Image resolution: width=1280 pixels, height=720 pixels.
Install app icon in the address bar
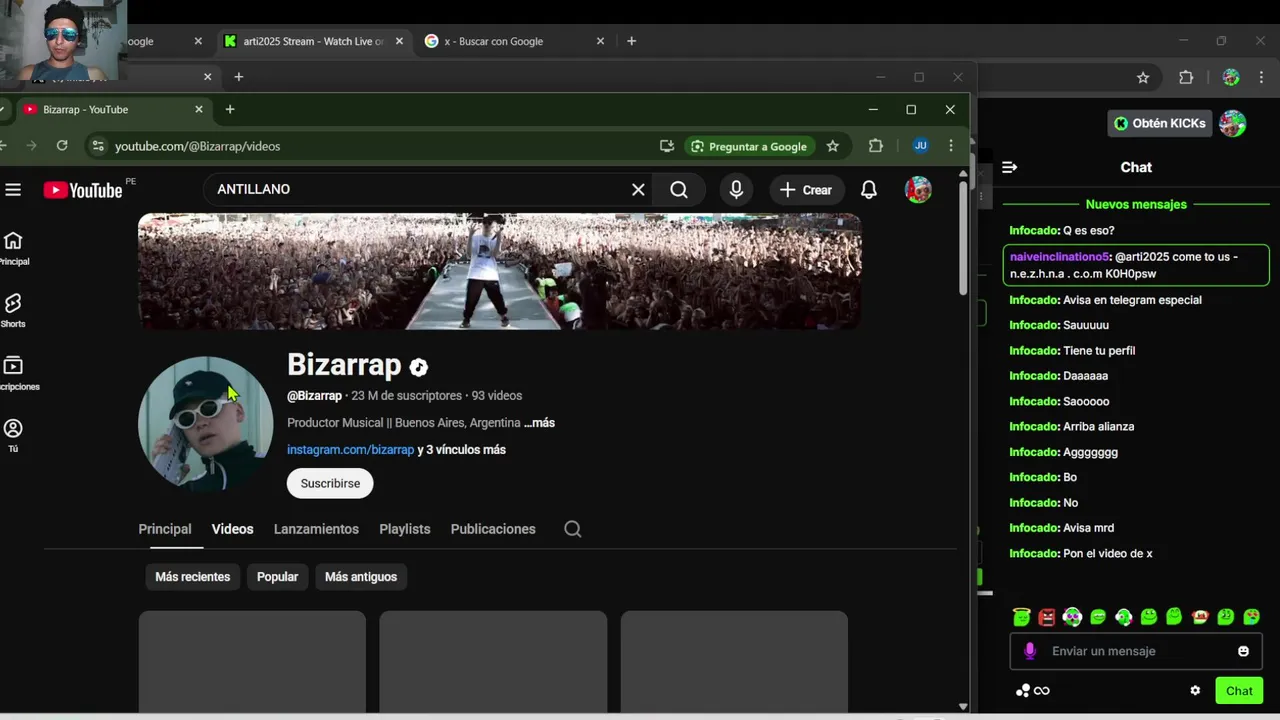click(667, 146)
